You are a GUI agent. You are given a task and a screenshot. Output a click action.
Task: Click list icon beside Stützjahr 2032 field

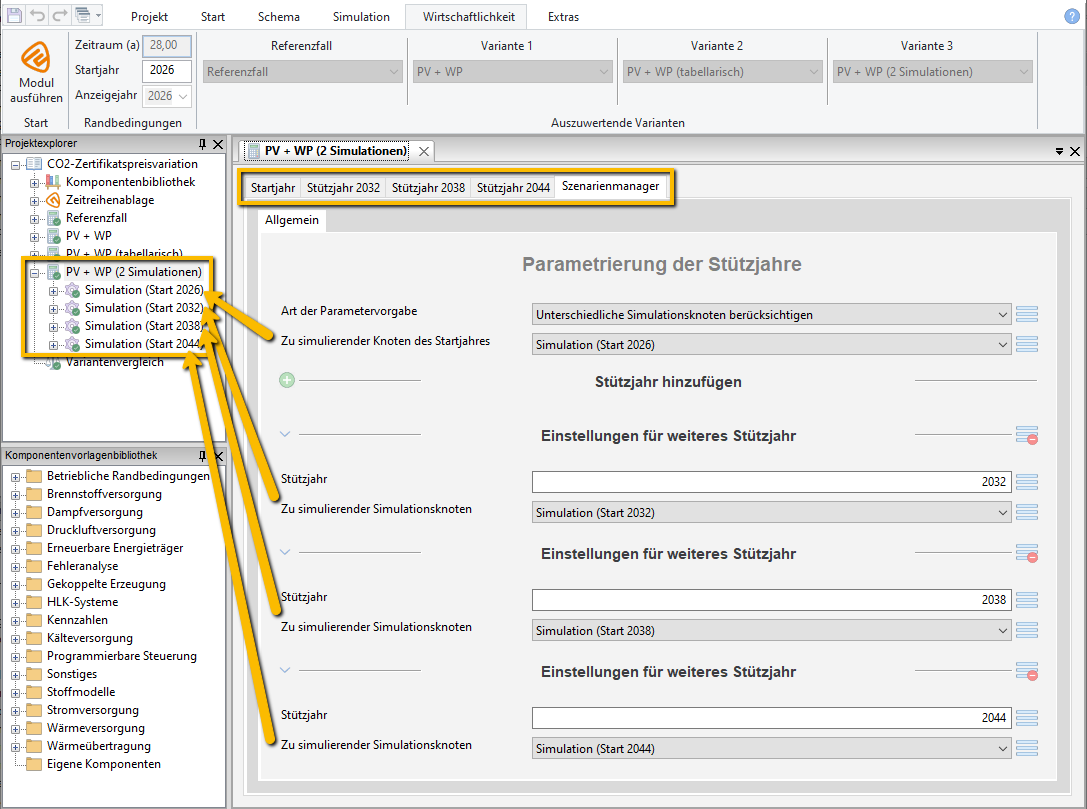tap(1027, 481)
